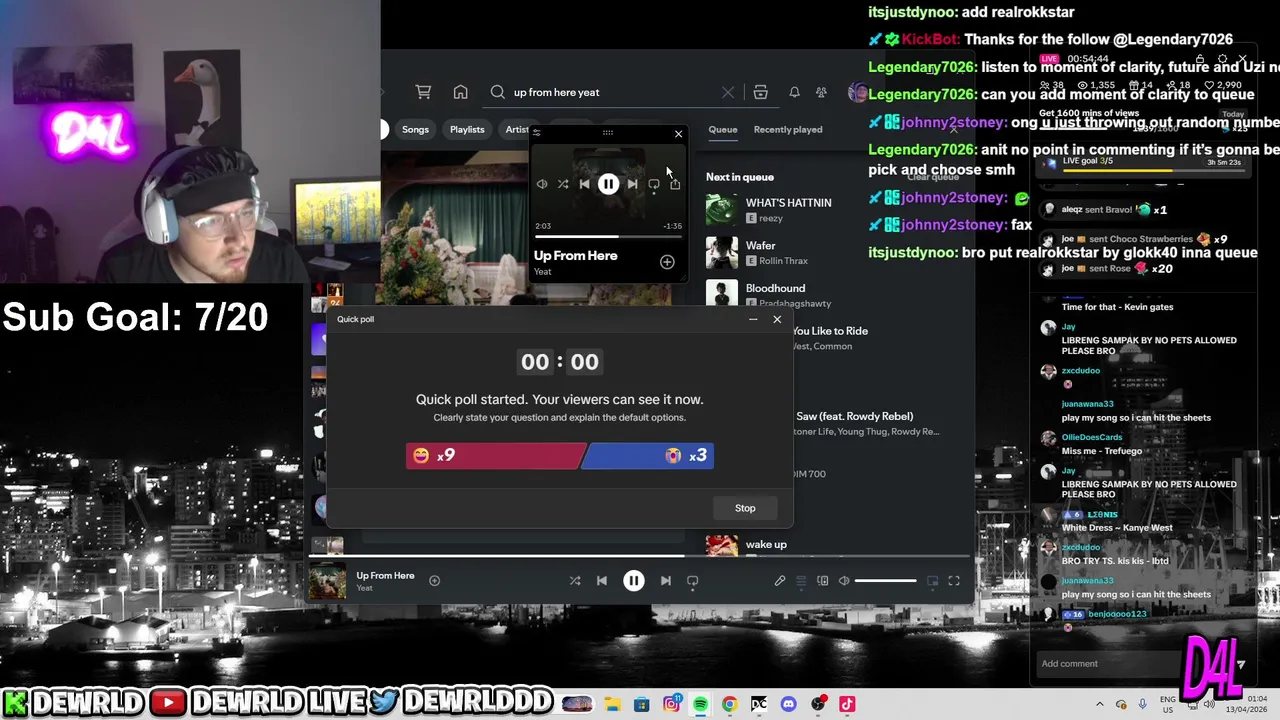Select the red x9 poll option
The image size is (1280, 720).
[x=495, y=456]
